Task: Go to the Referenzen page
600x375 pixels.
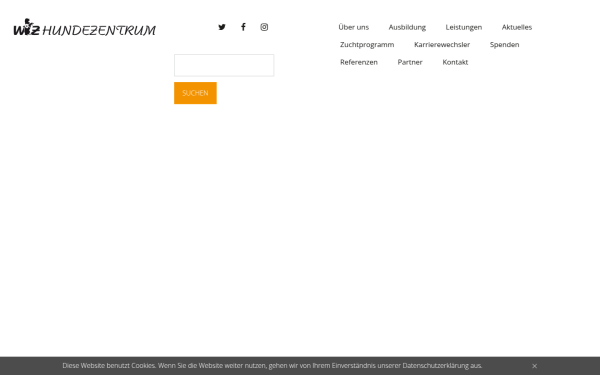Action: coord(359,62)
